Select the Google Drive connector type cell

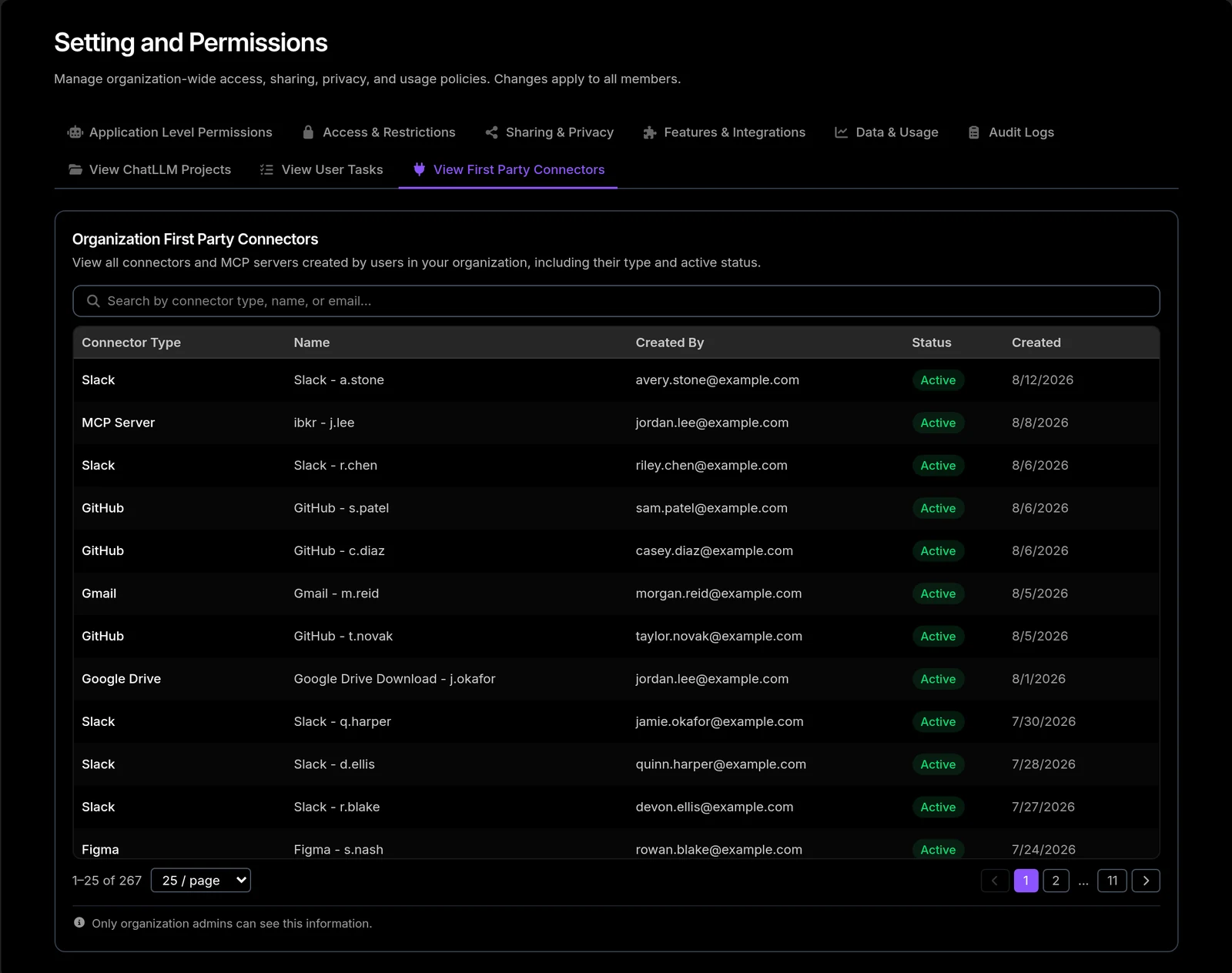[122, 679]
